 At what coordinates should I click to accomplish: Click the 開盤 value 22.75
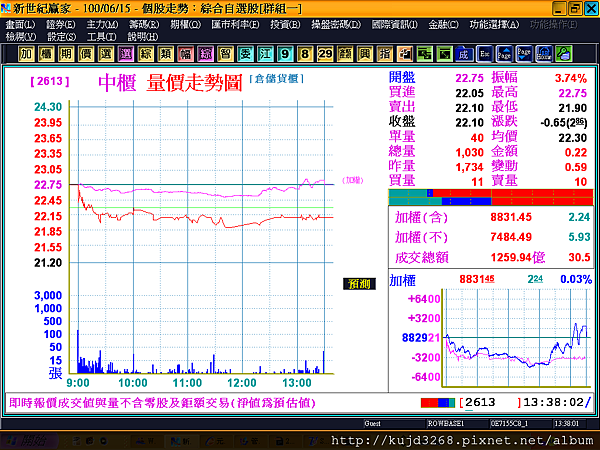click(470, 78)
